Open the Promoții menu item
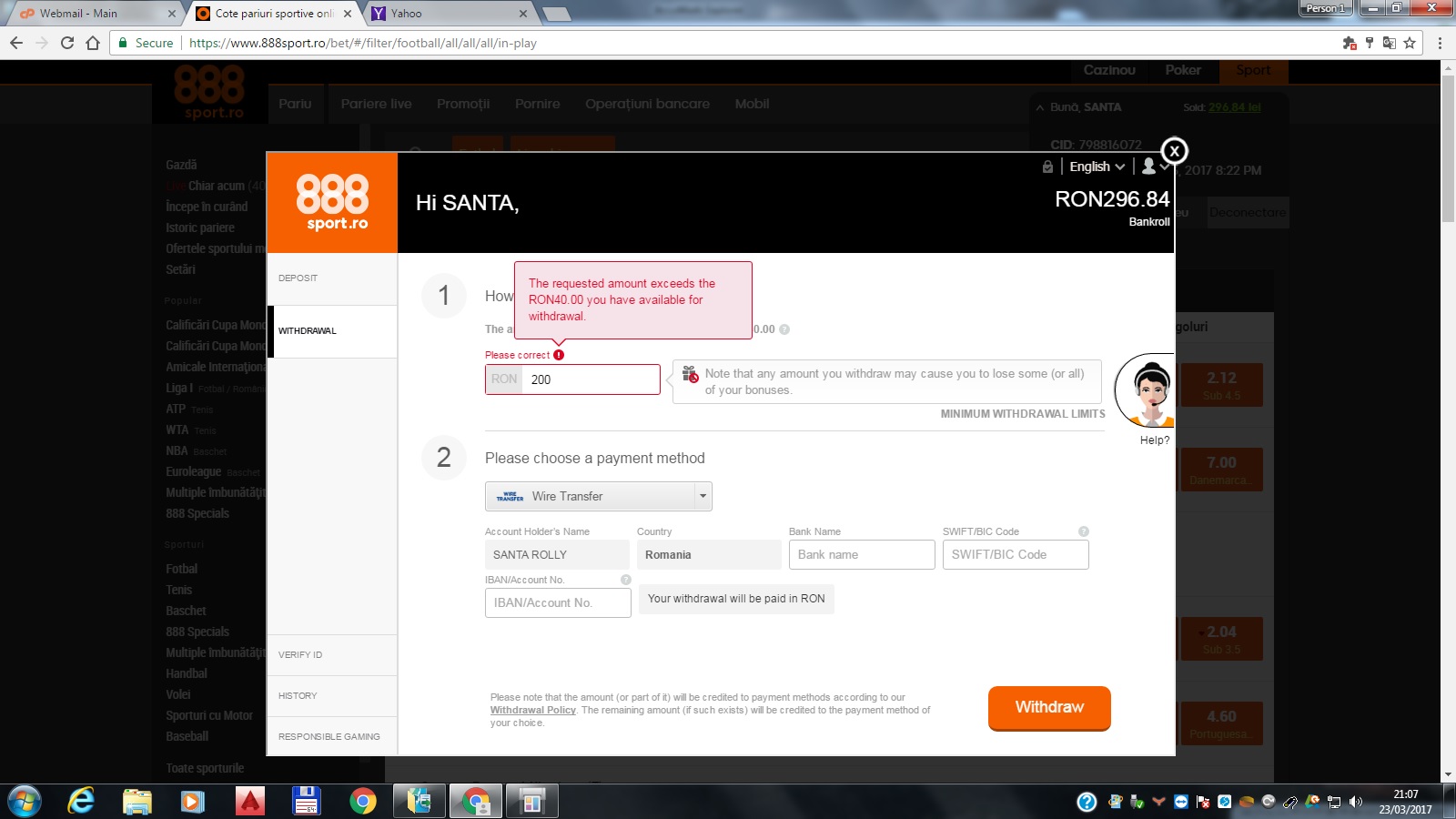The width and height of the screenshot is (1456, 819). pos(463,104)
